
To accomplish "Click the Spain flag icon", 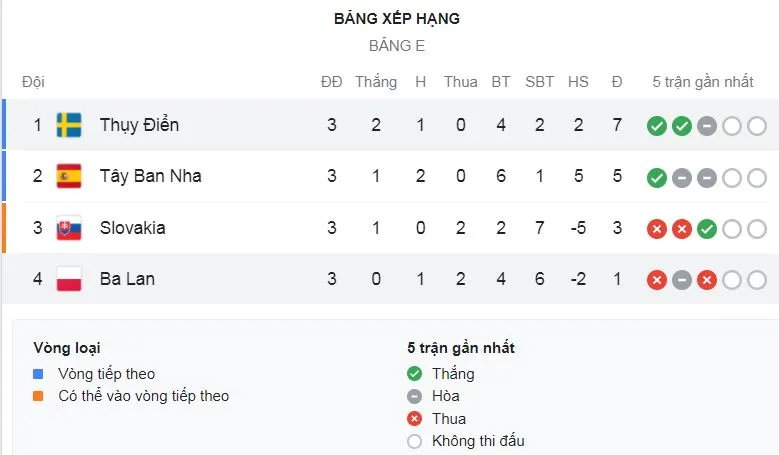I will (69, 176).
